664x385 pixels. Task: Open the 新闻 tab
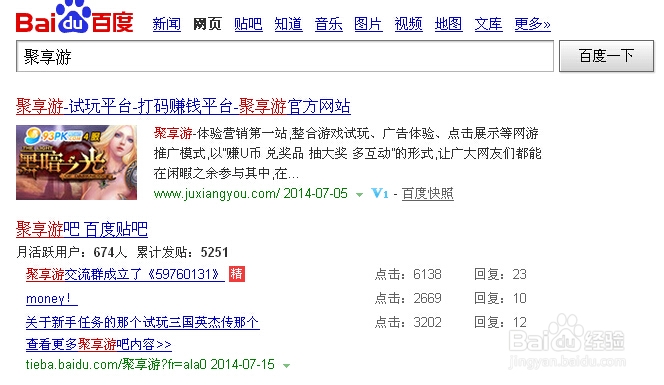[x=166, y=24]
